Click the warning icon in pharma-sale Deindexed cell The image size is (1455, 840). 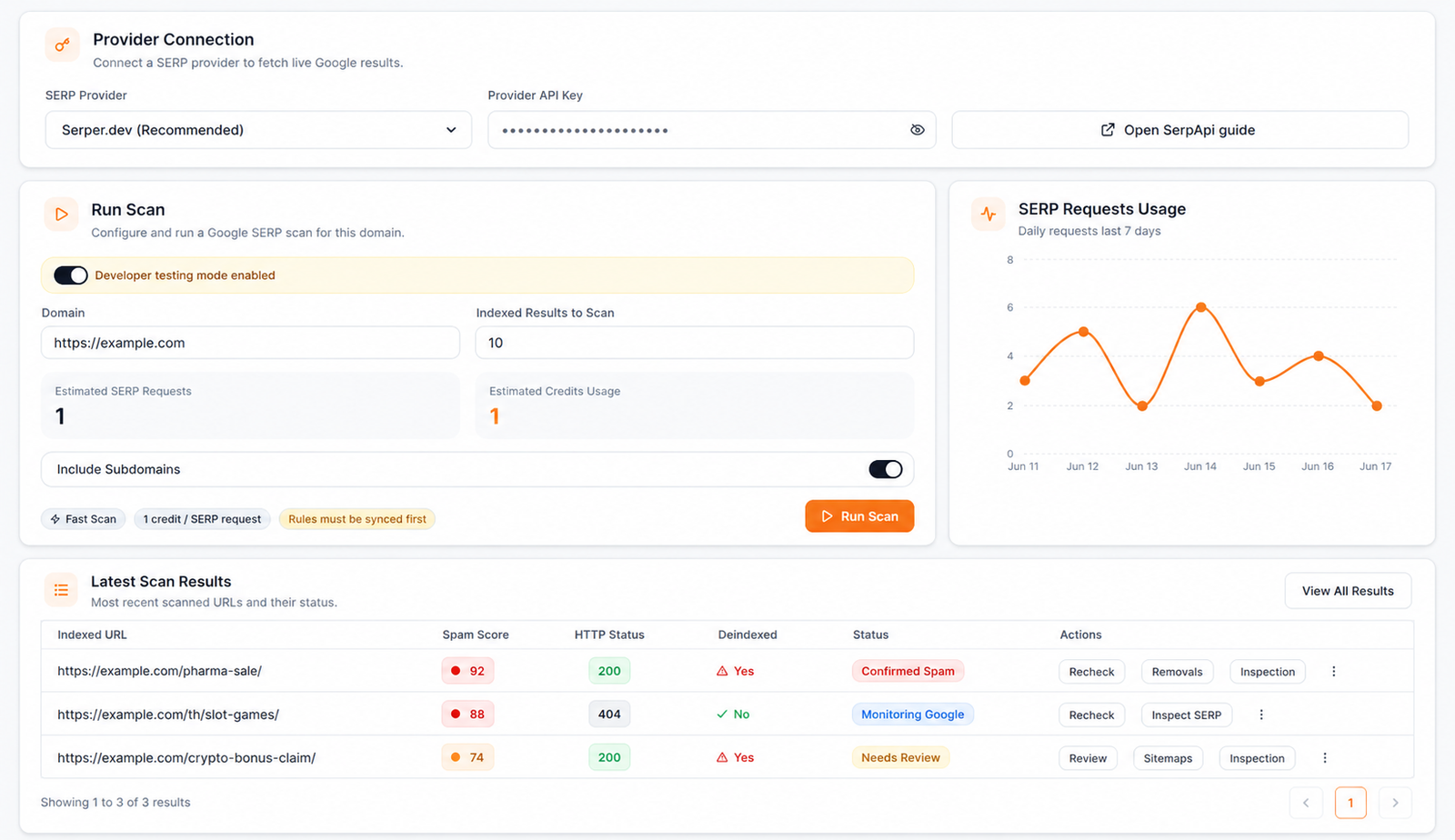tap(722, 671)
